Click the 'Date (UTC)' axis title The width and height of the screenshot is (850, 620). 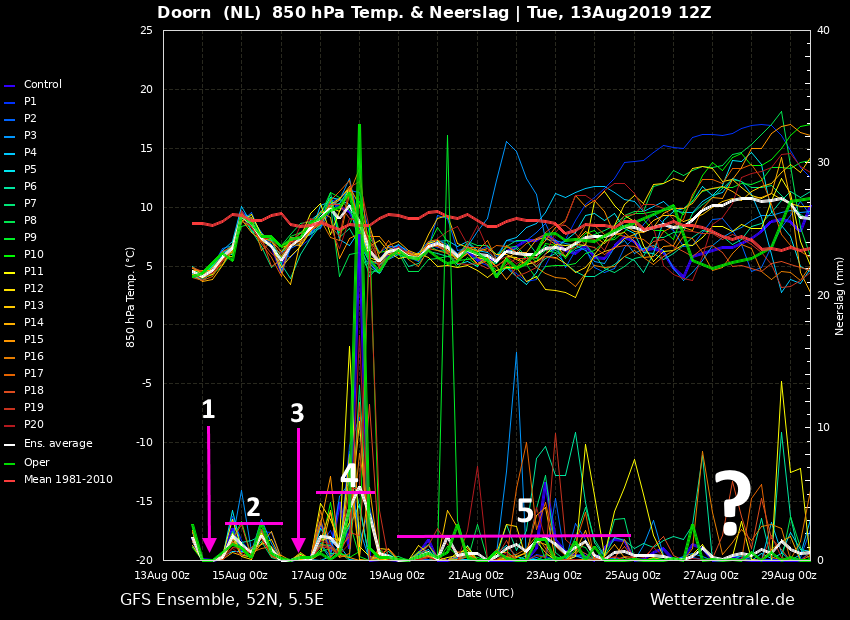[485, 593]
